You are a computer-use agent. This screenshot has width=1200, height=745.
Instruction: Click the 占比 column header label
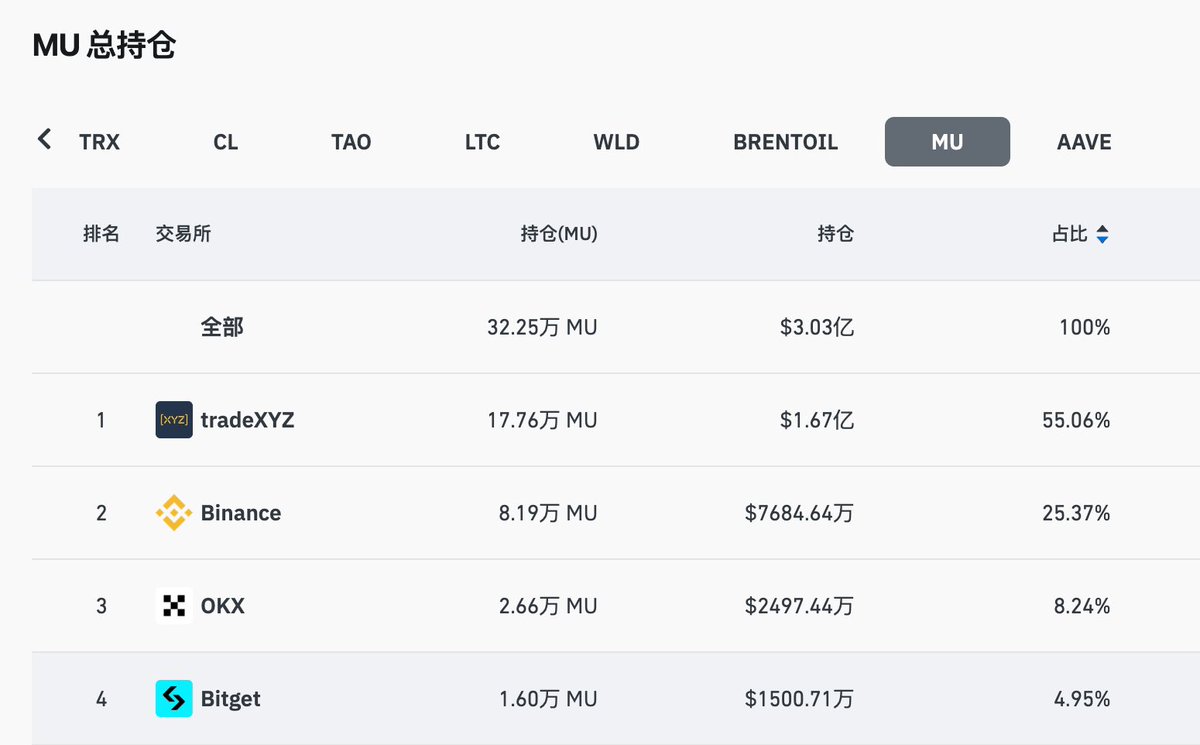point(1069,234)
